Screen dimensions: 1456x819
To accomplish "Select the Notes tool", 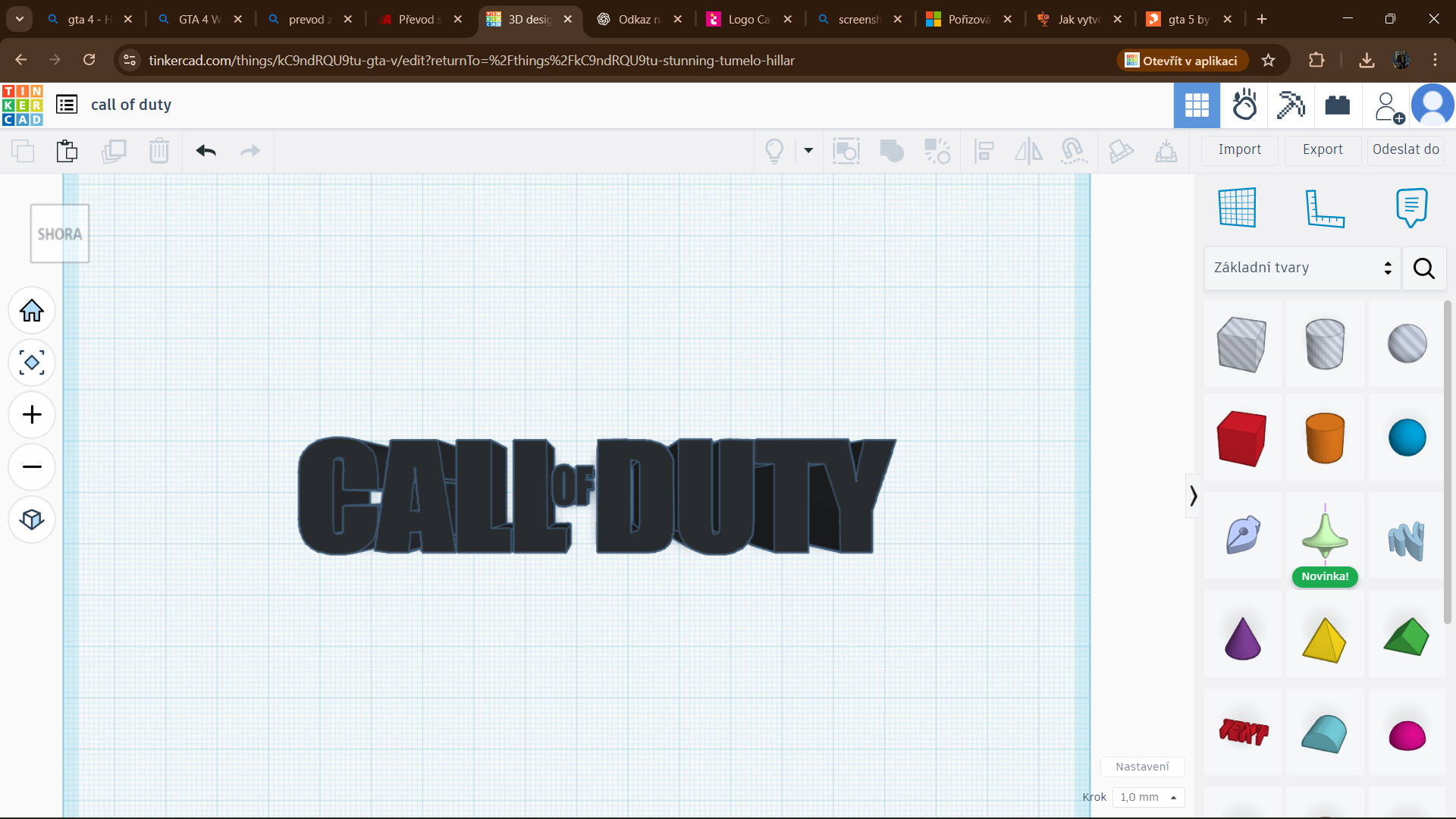I will (x=1411, y=207).
